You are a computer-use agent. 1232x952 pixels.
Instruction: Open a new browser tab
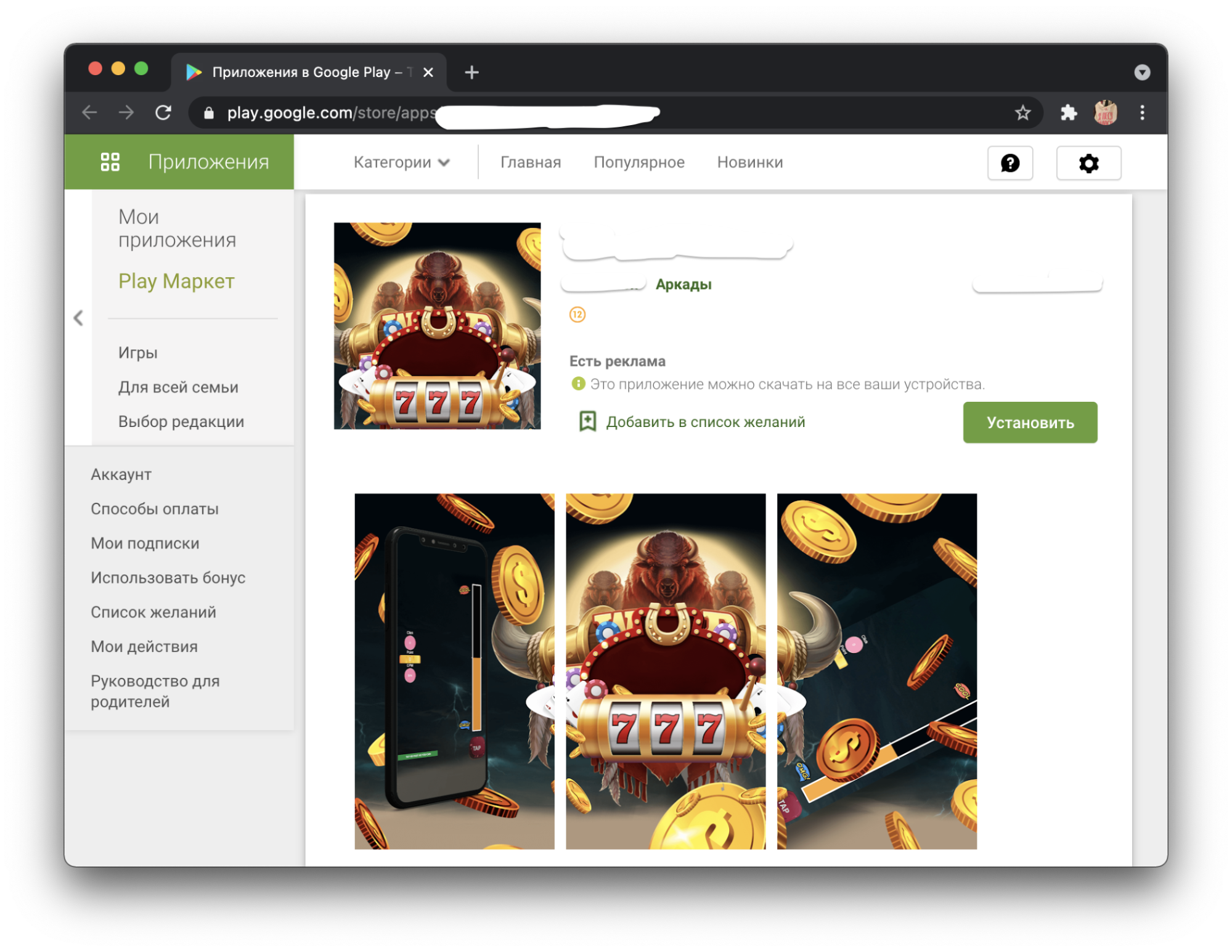[471, 73]
